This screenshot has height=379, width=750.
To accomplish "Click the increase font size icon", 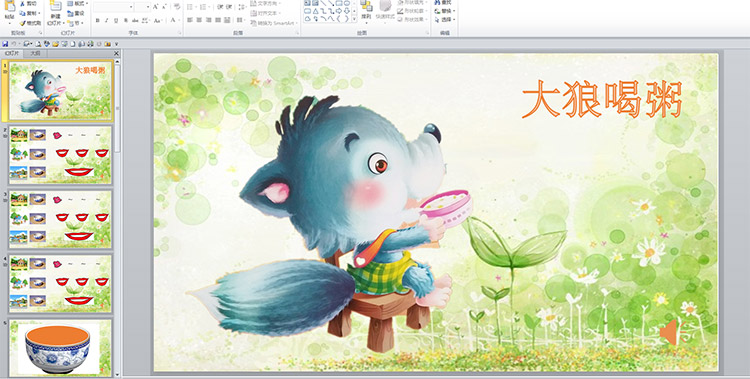I will pyautogui.click(x=156, y=7).
